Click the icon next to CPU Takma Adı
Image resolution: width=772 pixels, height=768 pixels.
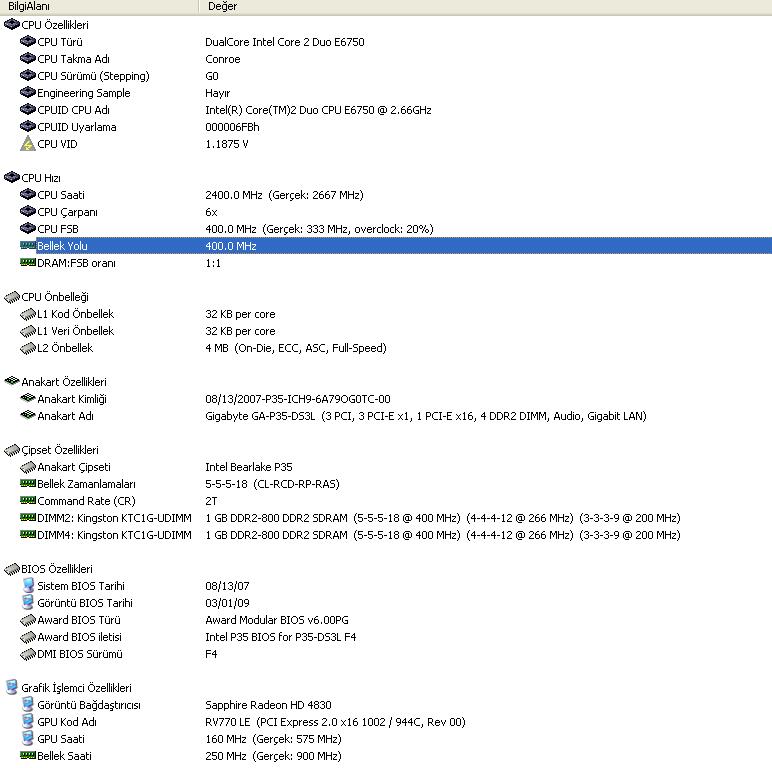point(28,59)
